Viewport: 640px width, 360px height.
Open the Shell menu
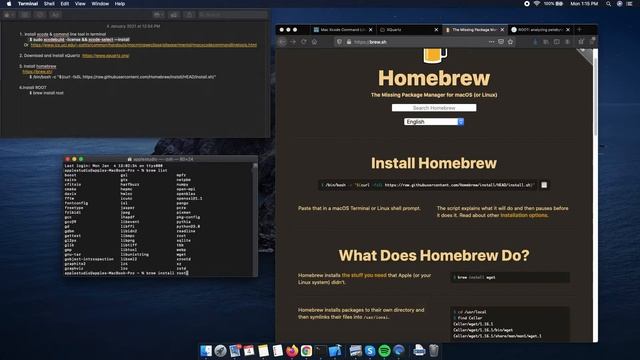49,4
